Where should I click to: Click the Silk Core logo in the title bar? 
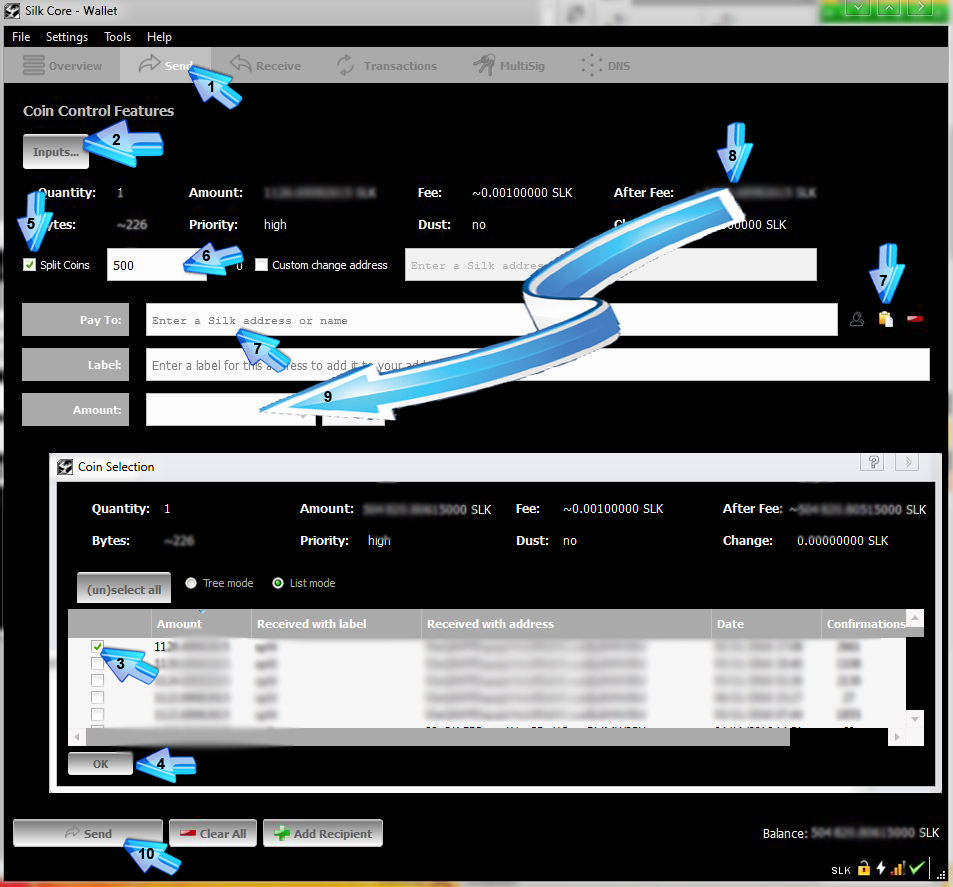pyautogui.click(x=12, y=10)
